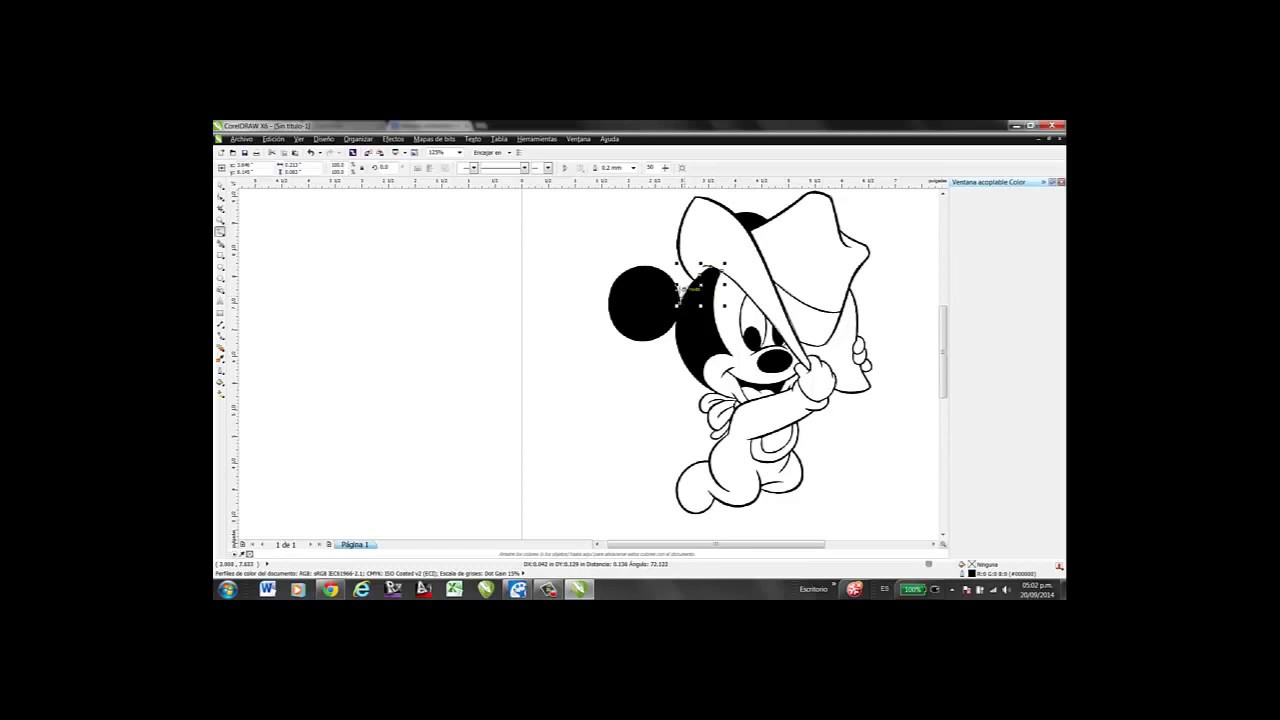Click the freehand smoothing value field
1280x720 pixels.
(x=651, y=168)
